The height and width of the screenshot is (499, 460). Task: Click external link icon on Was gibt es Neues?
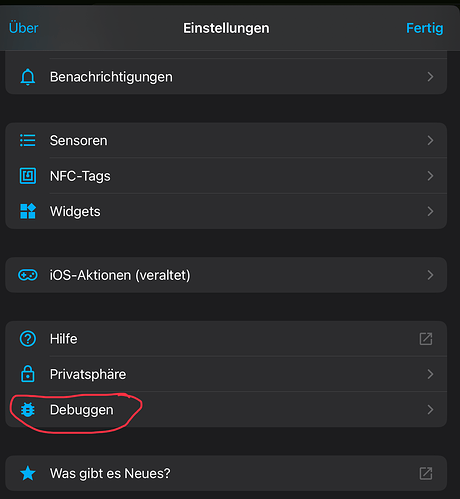tap(426, 473)
